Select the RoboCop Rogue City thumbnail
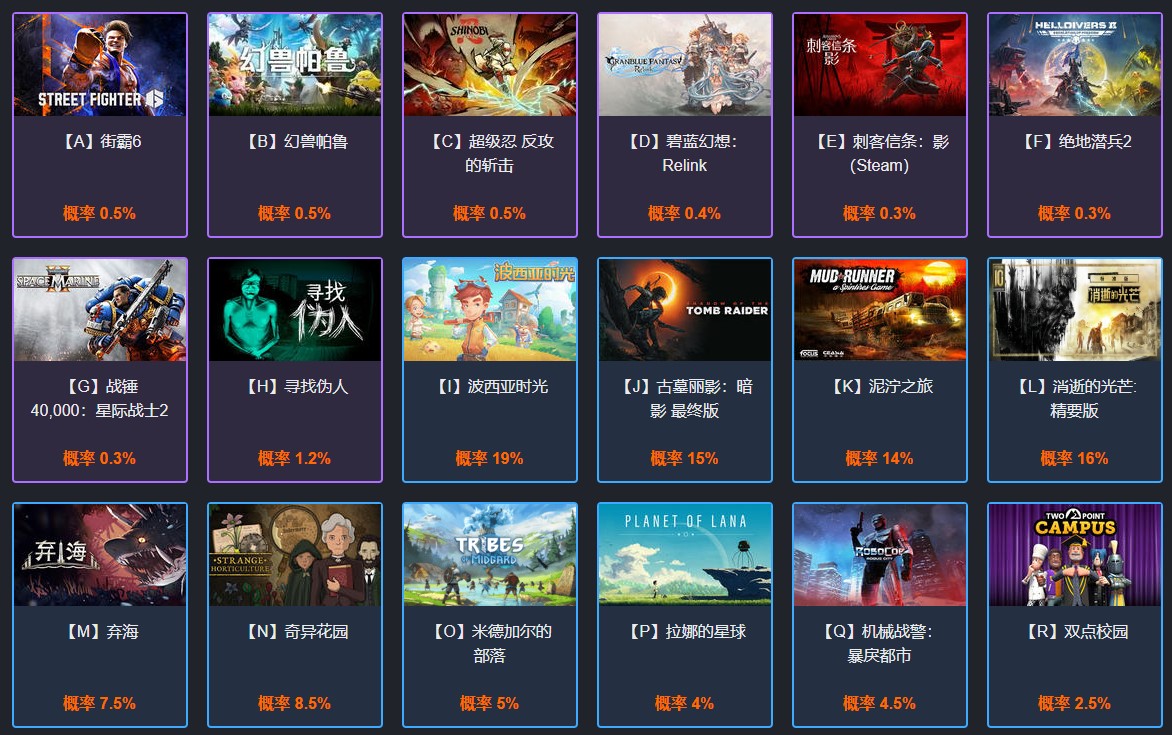This screenshot has width=1172, height=735. 880,555
